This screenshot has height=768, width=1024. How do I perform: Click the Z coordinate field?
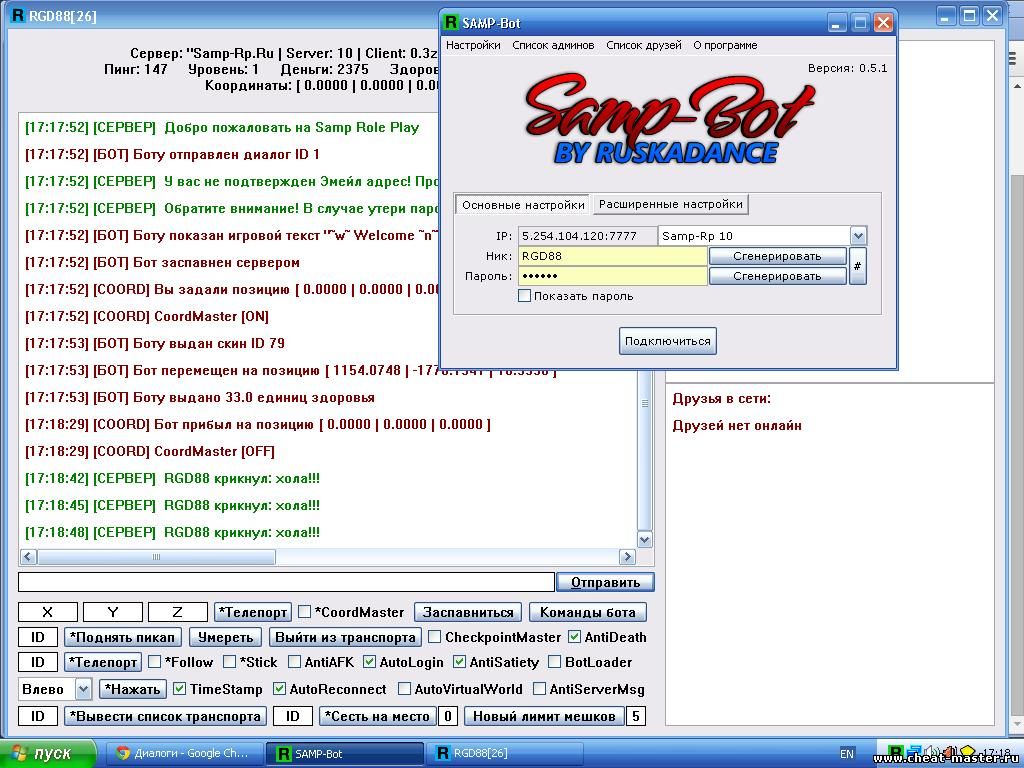178,612
